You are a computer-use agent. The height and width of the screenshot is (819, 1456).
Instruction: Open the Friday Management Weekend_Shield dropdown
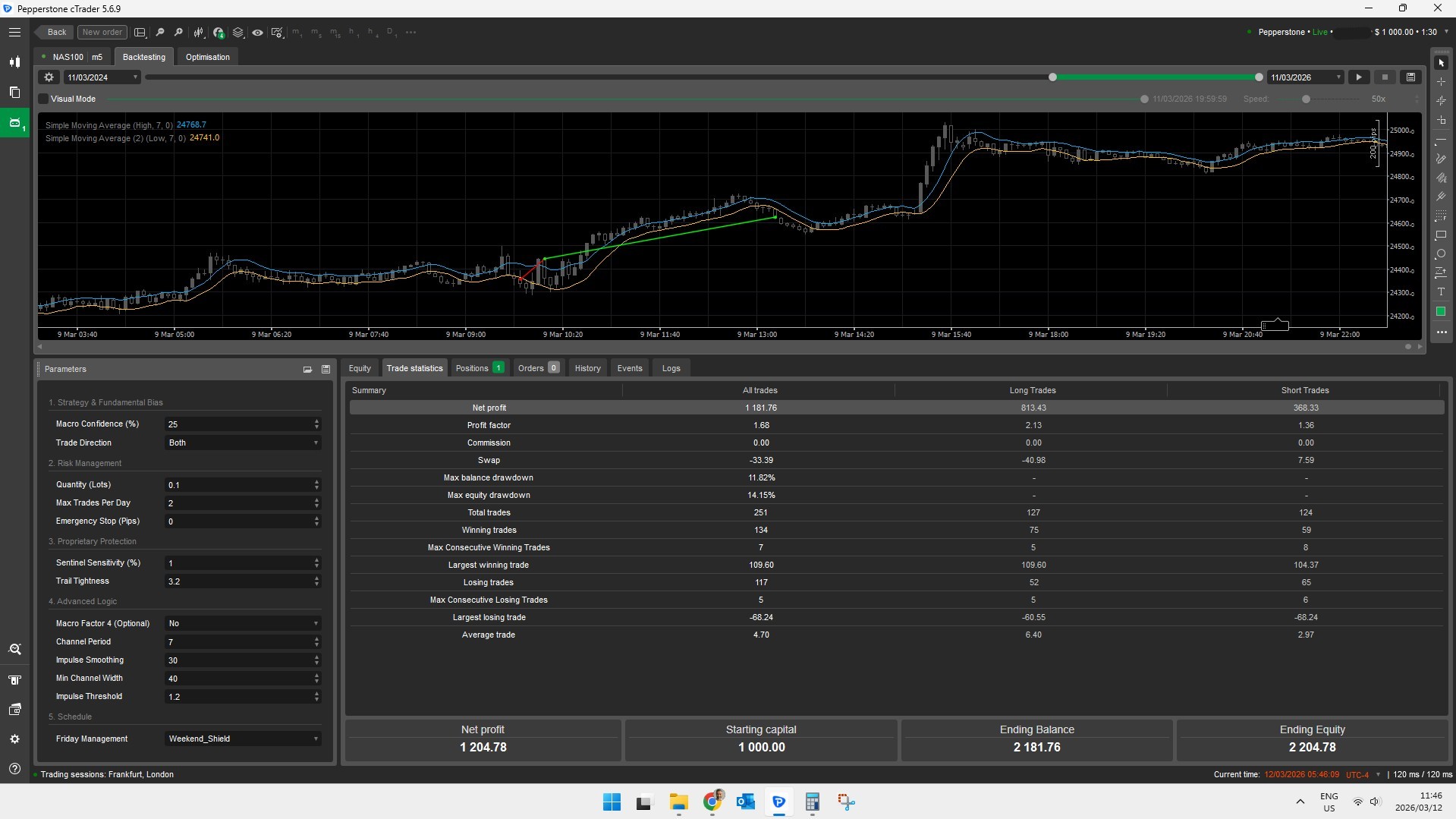[241, 738]
